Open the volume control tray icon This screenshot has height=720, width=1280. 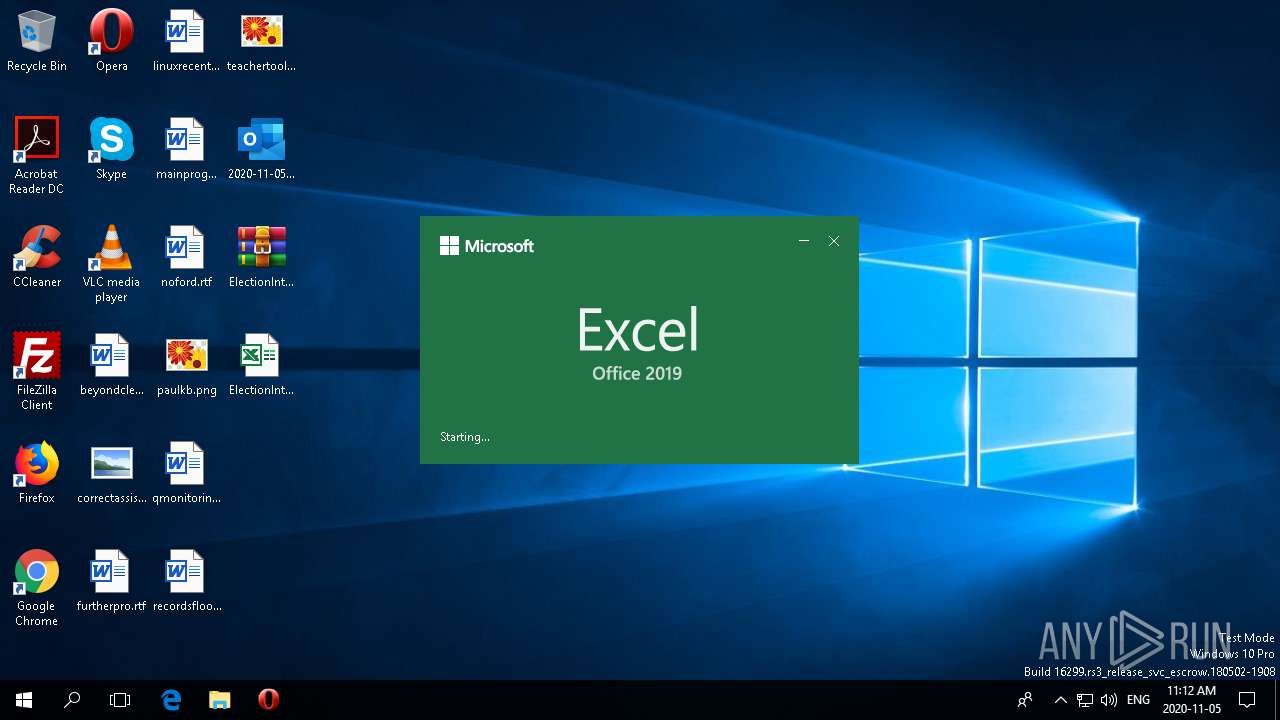tap(1109, 700)
